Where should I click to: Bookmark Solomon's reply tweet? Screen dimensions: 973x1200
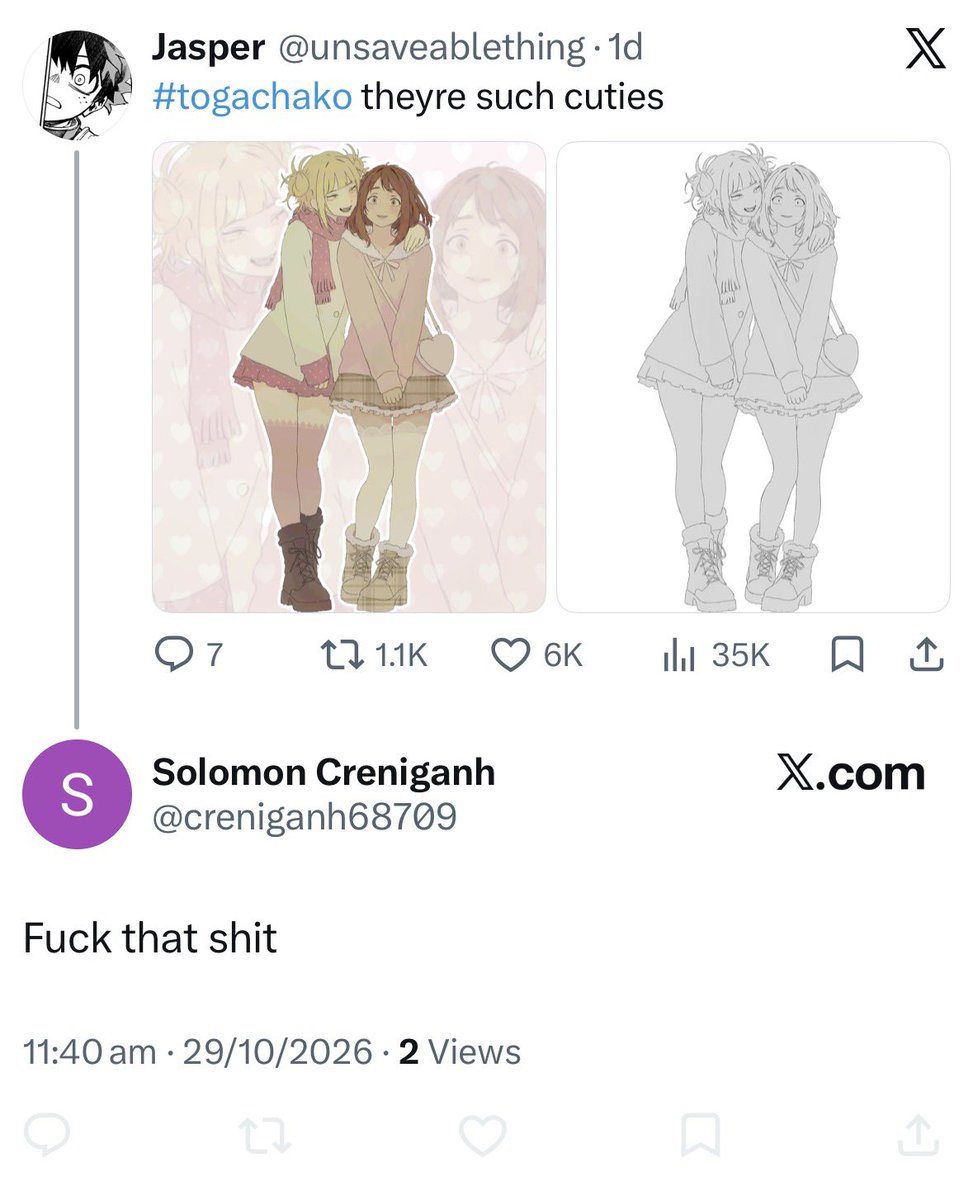click(x=700, y=1135)
